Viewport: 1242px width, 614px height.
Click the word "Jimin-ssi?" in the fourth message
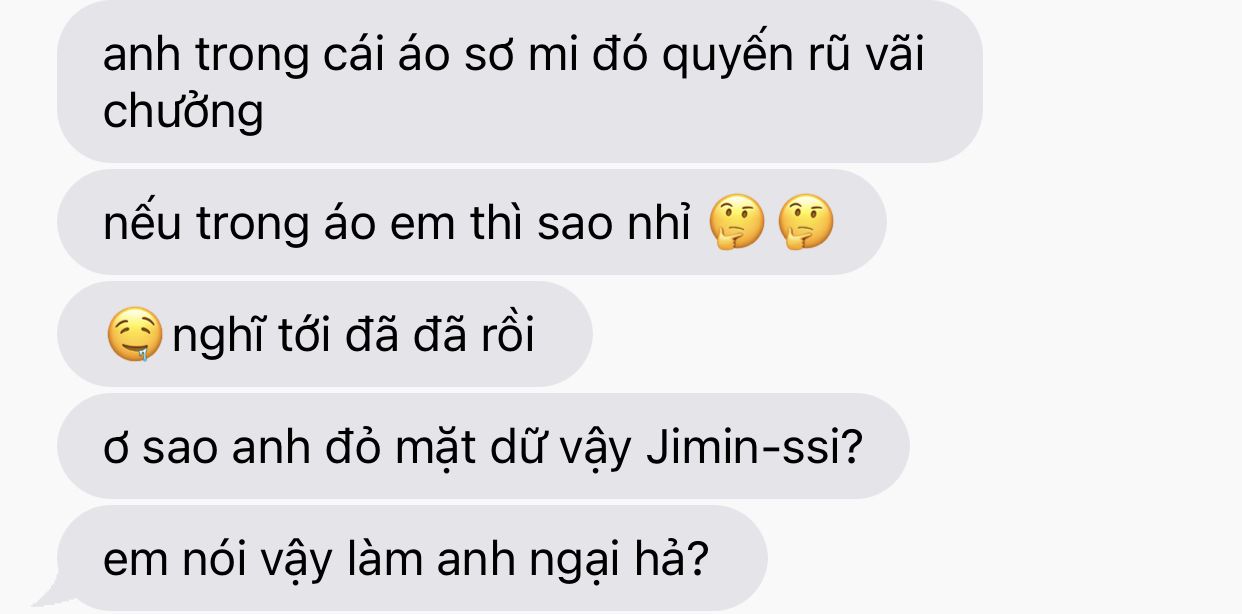pyautogui.click(x=754, y=447)
